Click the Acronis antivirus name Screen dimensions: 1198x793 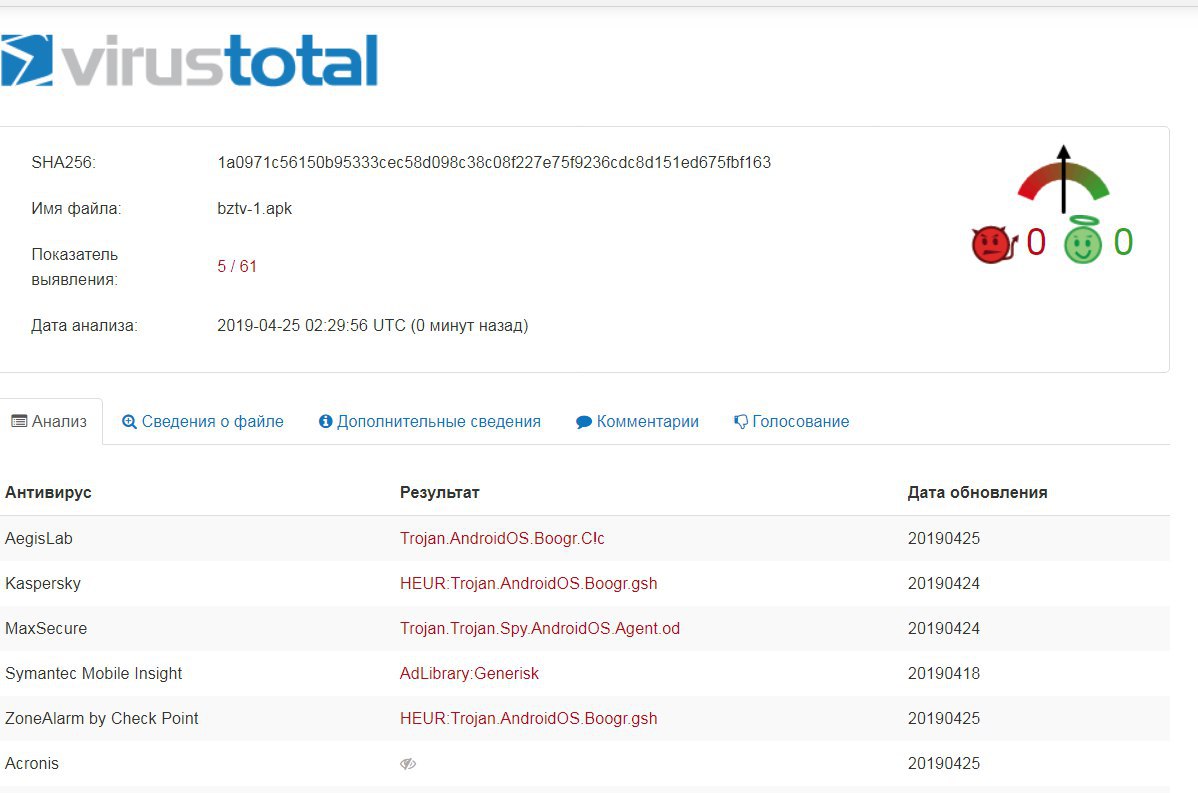coord(32,763)
